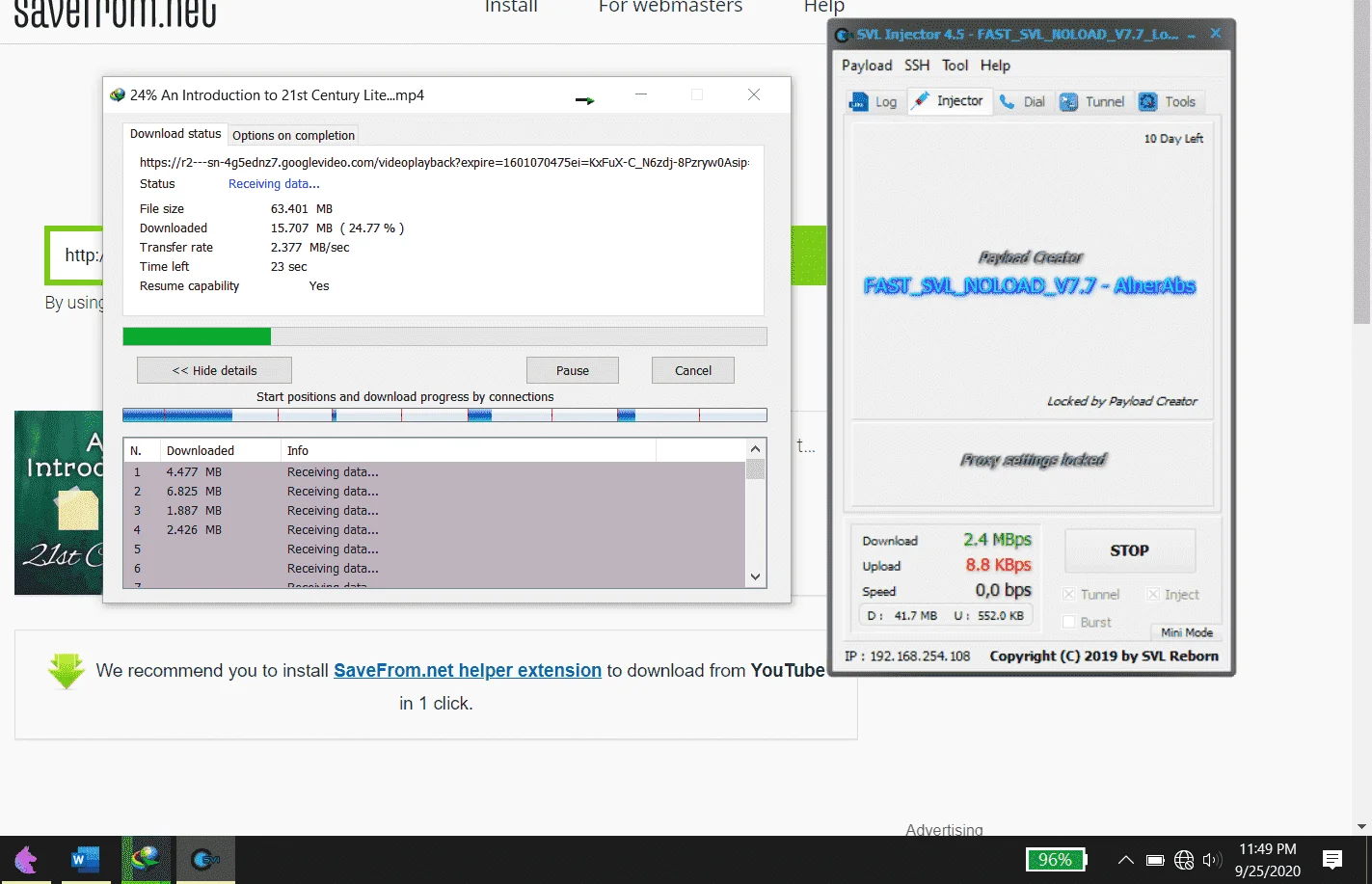Click the battery icon in system tray

(x=1155, y=860)
